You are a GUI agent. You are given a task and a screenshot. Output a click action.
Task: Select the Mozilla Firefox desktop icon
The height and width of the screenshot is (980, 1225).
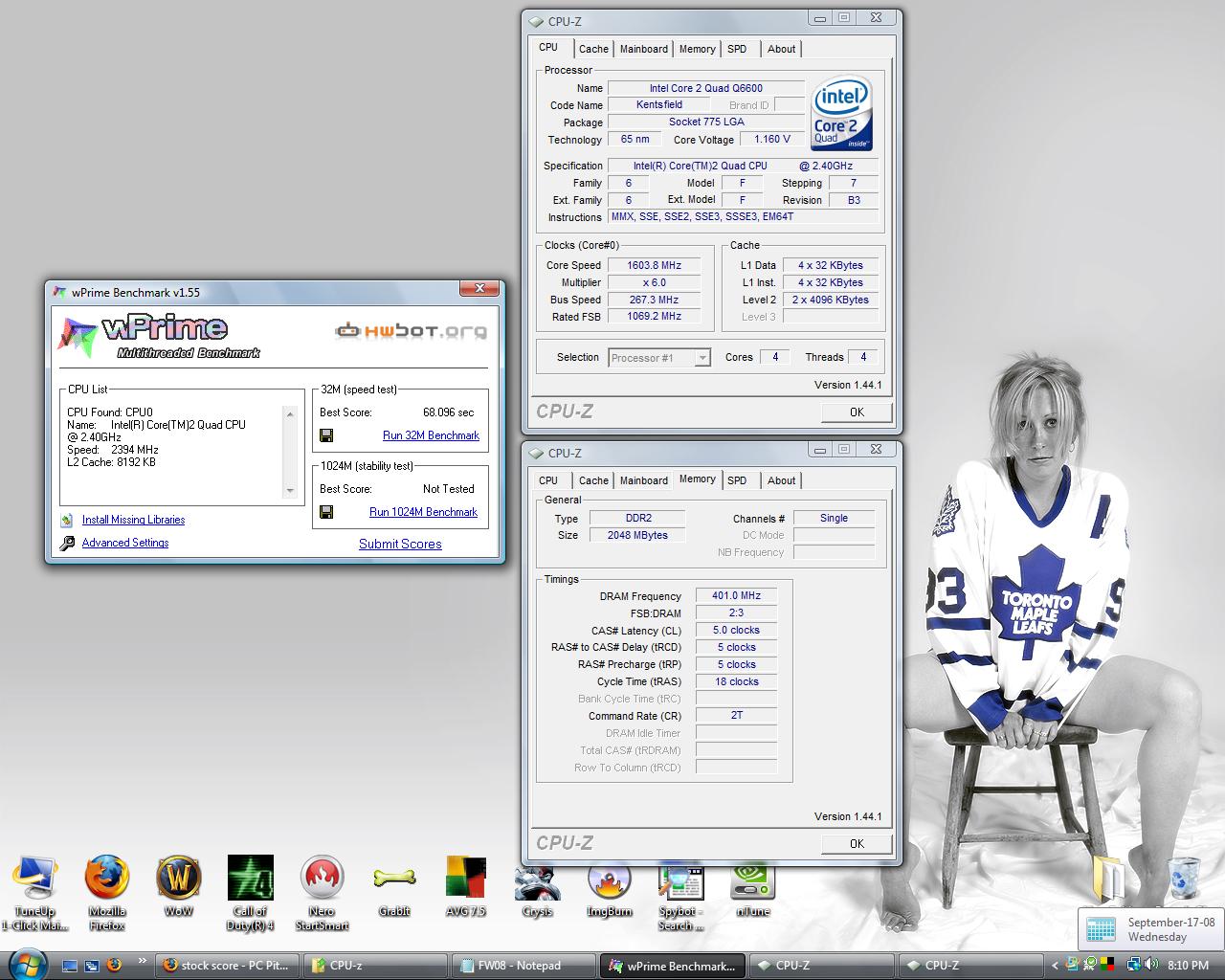pyautogui.click(x=107, y=893)
